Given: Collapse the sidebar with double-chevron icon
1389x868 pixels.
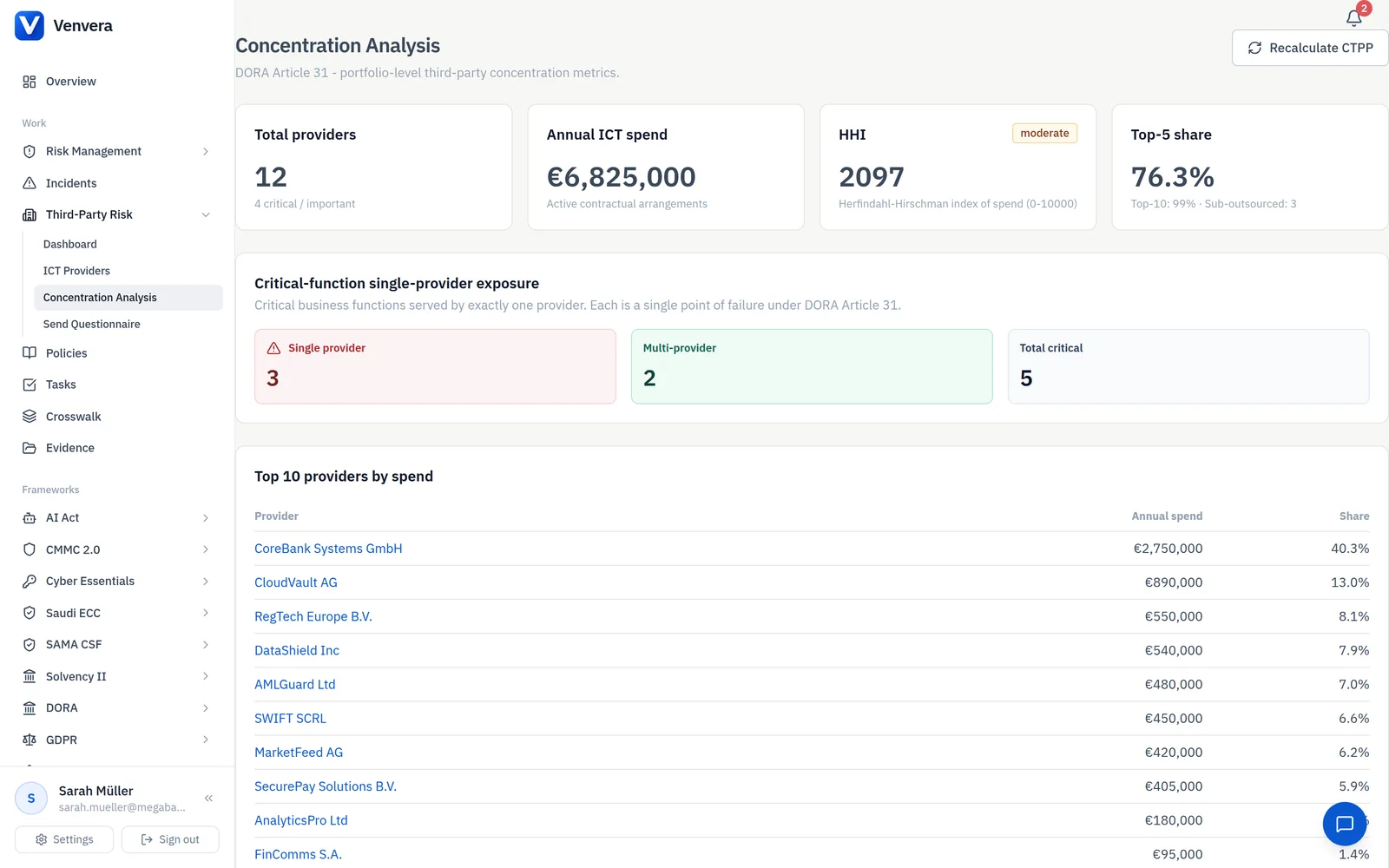Looking at the screenshot, I should tap(208, 798).
